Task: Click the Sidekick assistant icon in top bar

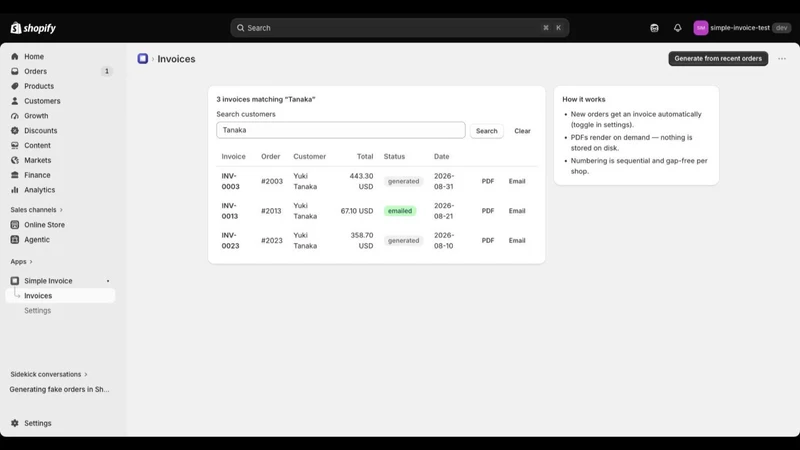Action: point(654,28)
